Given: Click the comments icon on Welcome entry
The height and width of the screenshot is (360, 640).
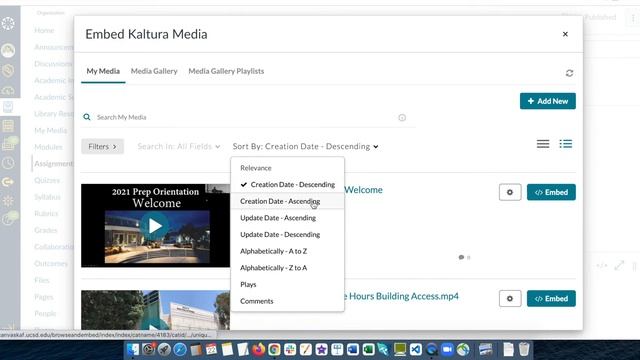Looking at the screenshot, I should click(461, 257).
